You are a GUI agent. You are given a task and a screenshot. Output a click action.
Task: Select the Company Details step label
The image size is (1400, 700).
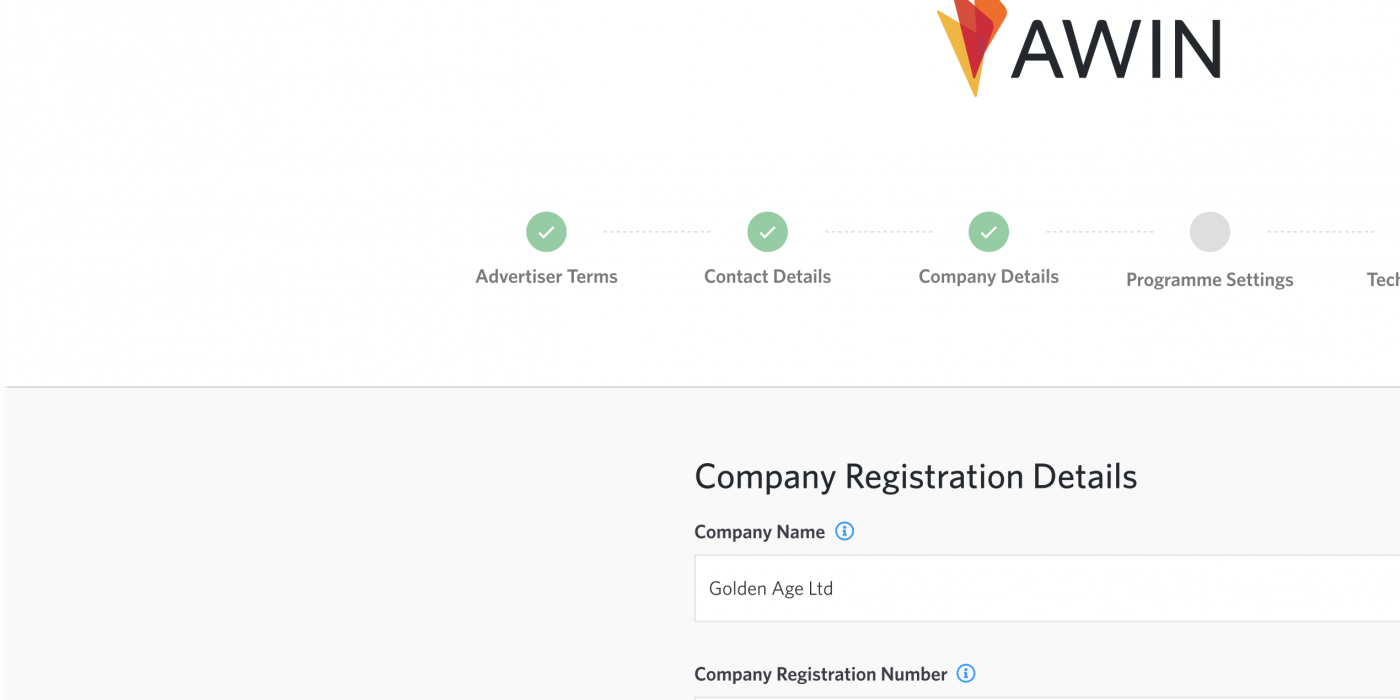988,277
